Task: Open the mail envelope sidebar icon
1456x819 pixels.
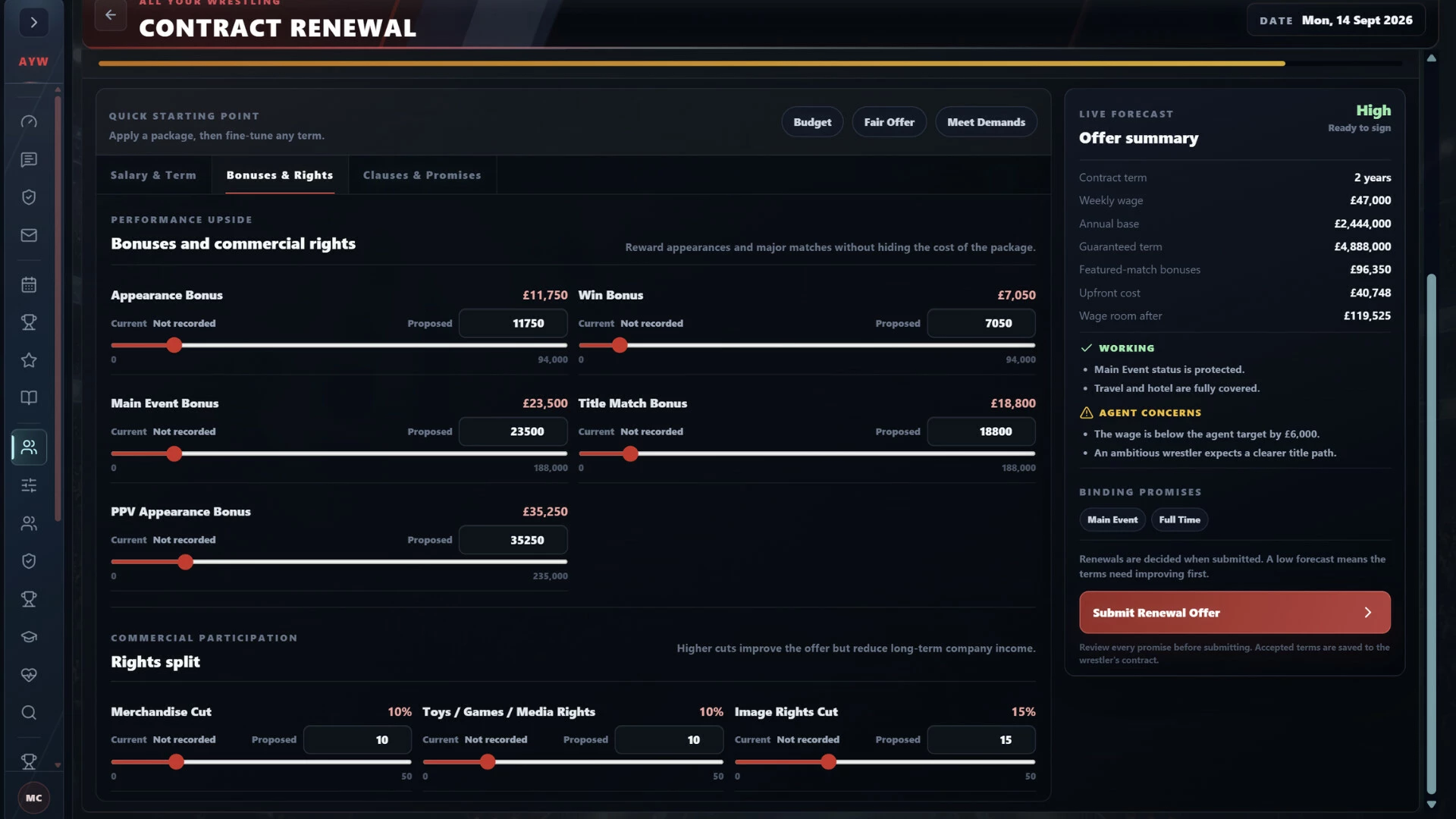Action: (x=29, y=235)
